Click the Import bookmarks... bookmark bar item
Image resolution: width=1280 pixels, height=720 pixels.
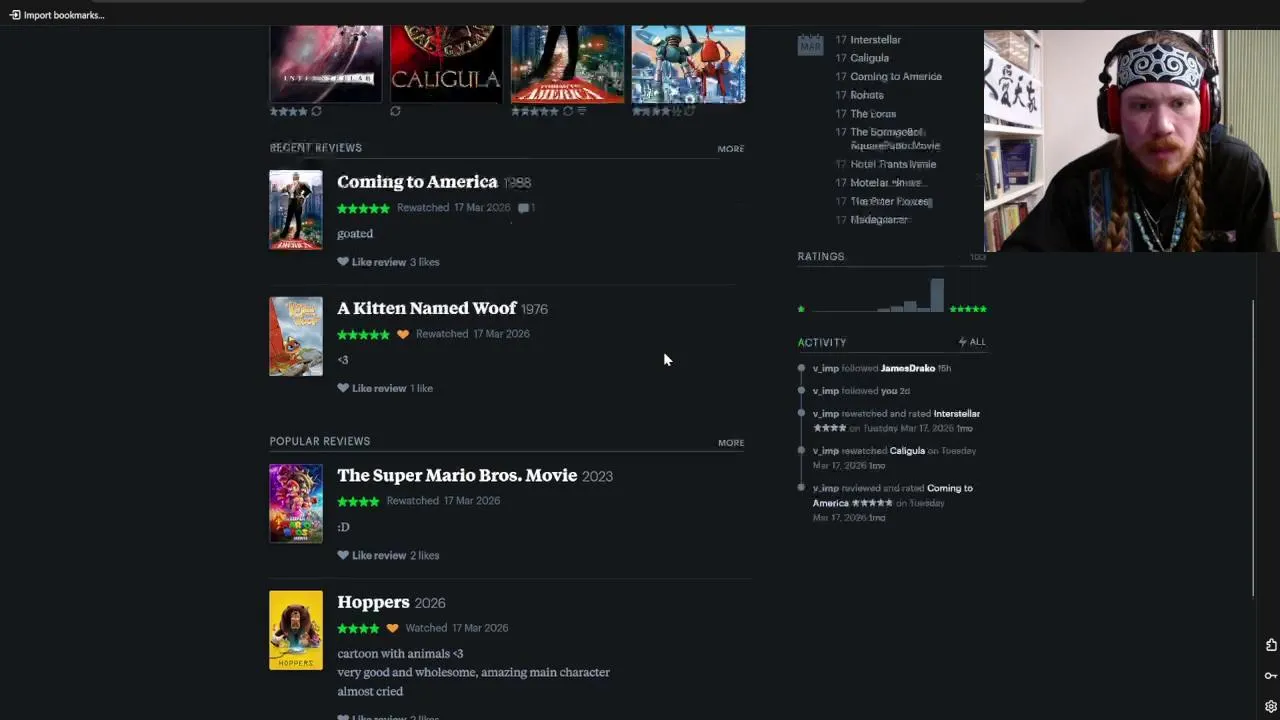pyautogui.click(x=57, y=15)
